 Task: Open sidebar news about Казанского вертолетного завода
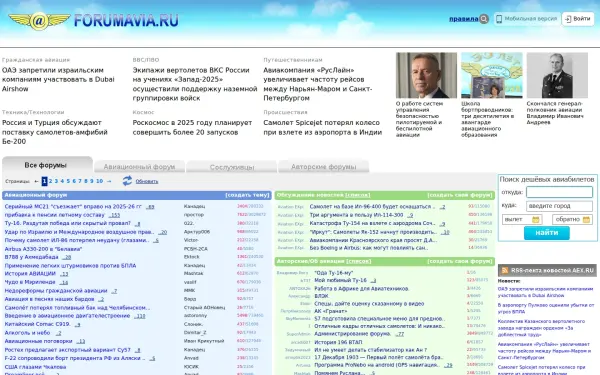[x=541, y=328]
